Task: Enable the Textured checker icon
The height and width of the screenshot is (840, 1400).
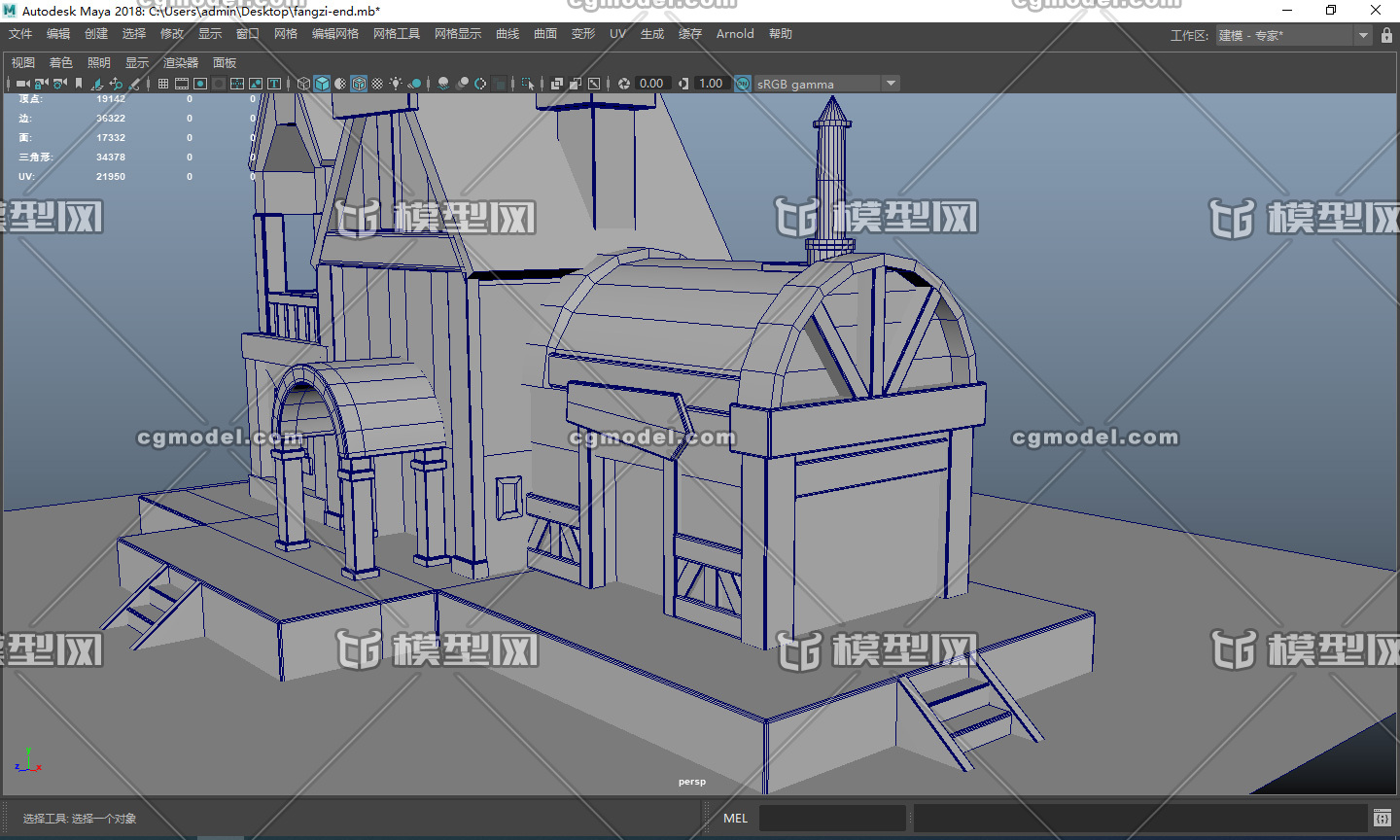Action: click(x=377, y=84)
